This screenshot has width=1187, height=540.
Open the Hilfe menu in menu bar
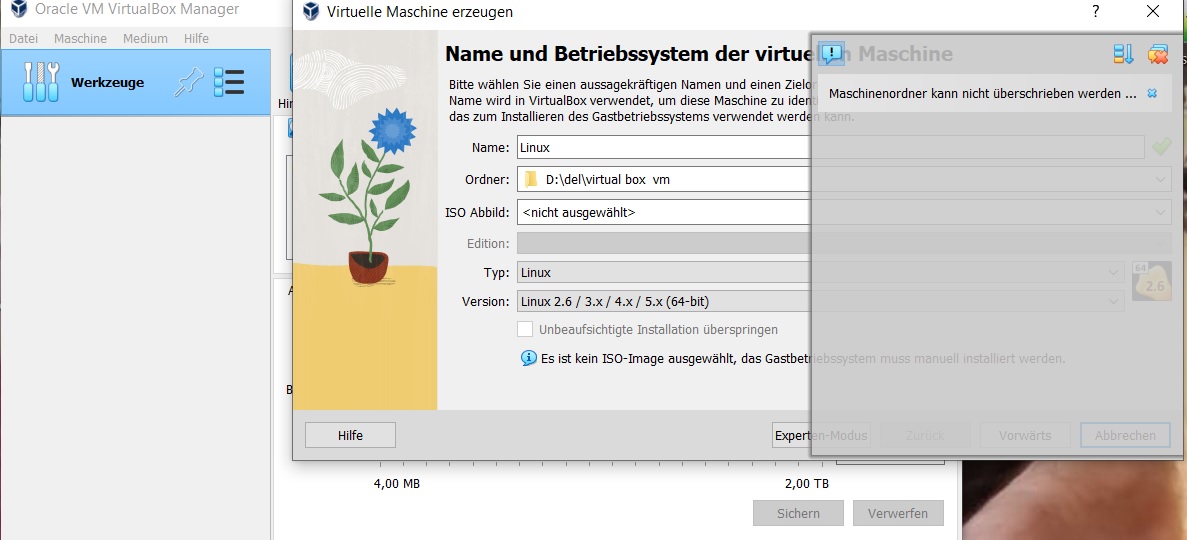[196, 39]
